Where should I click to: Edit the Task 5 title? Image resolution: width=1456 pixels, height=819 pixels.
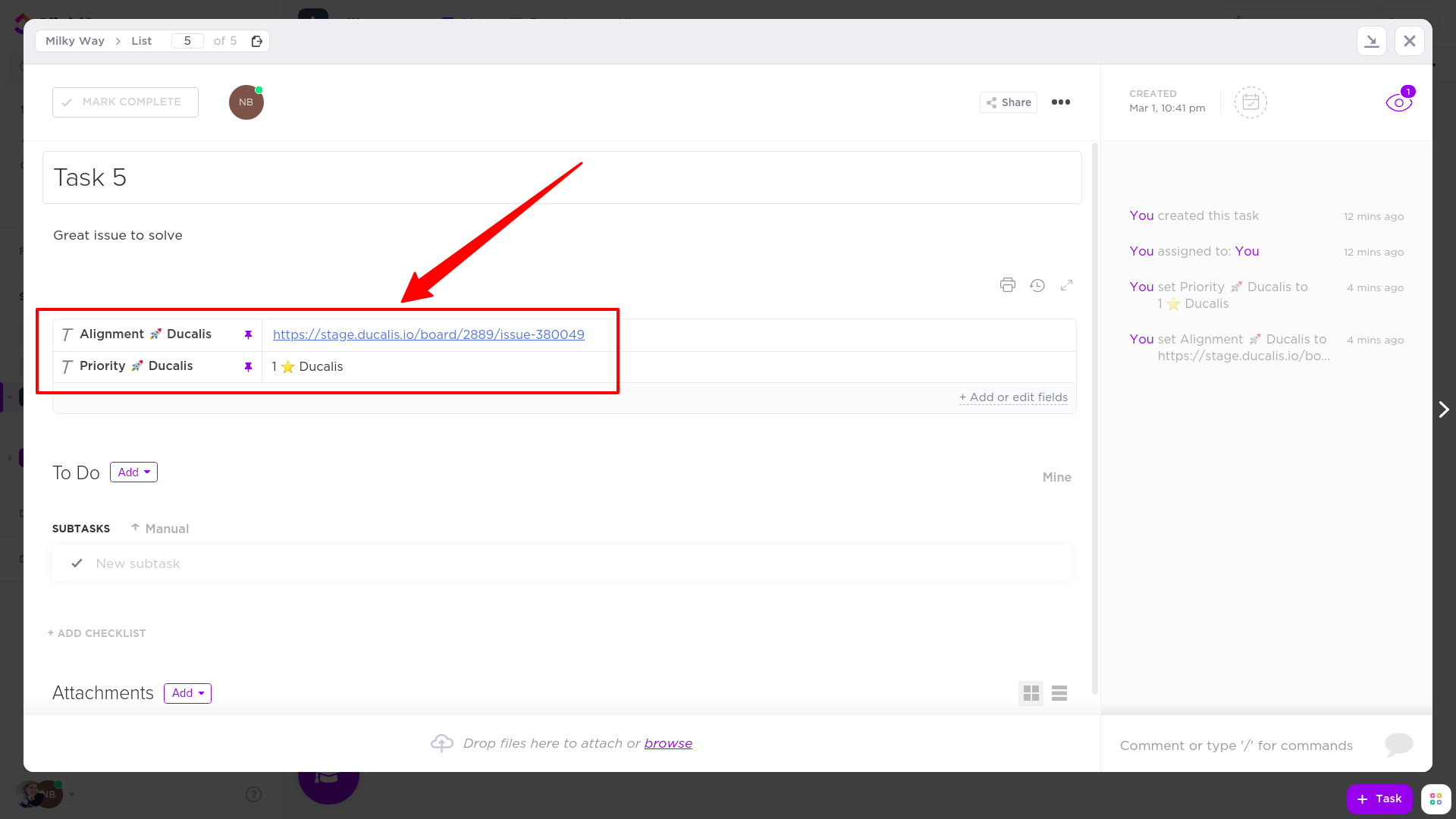coord(562,177)
